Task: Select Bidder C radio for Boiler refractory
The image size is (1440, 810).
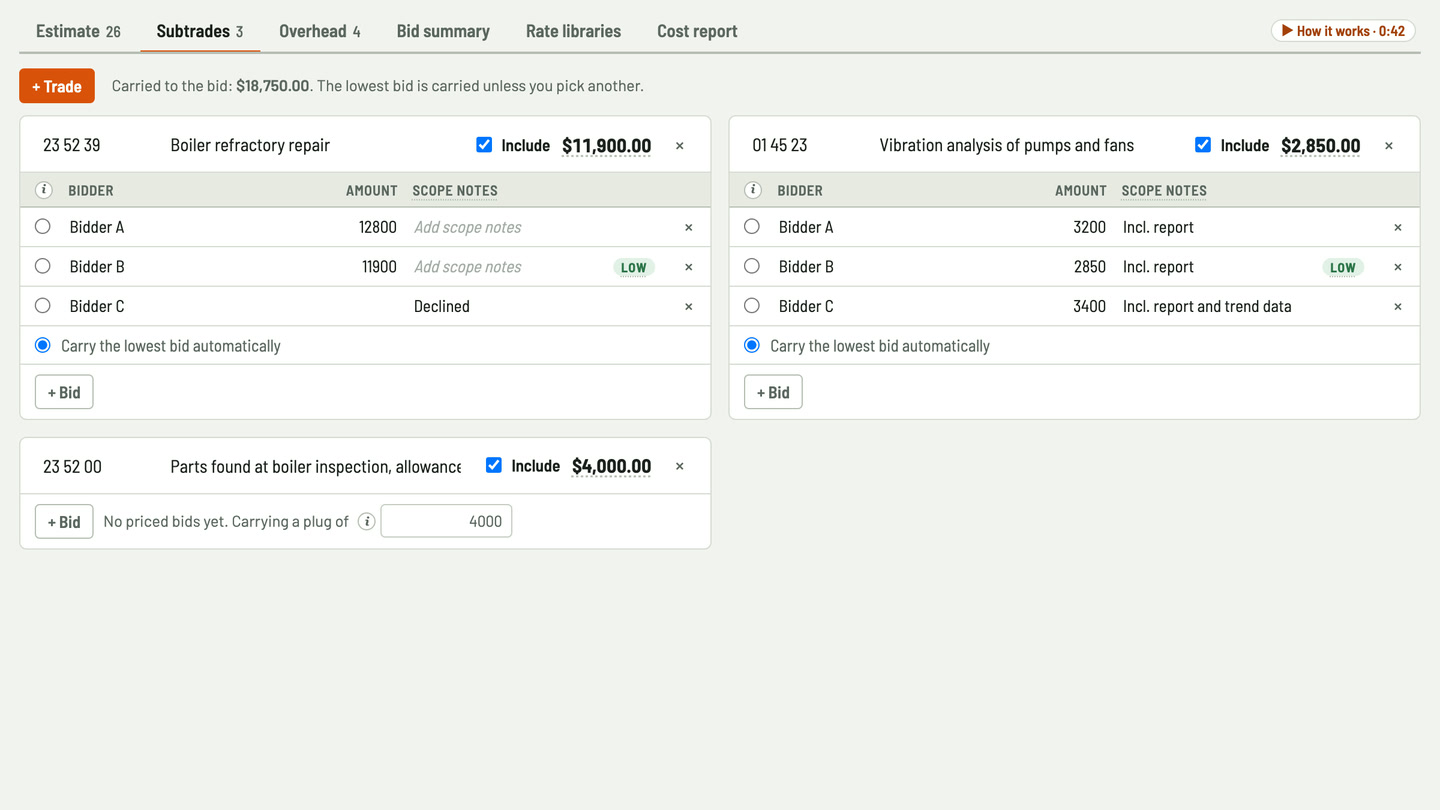Action: tap(42, 305)
